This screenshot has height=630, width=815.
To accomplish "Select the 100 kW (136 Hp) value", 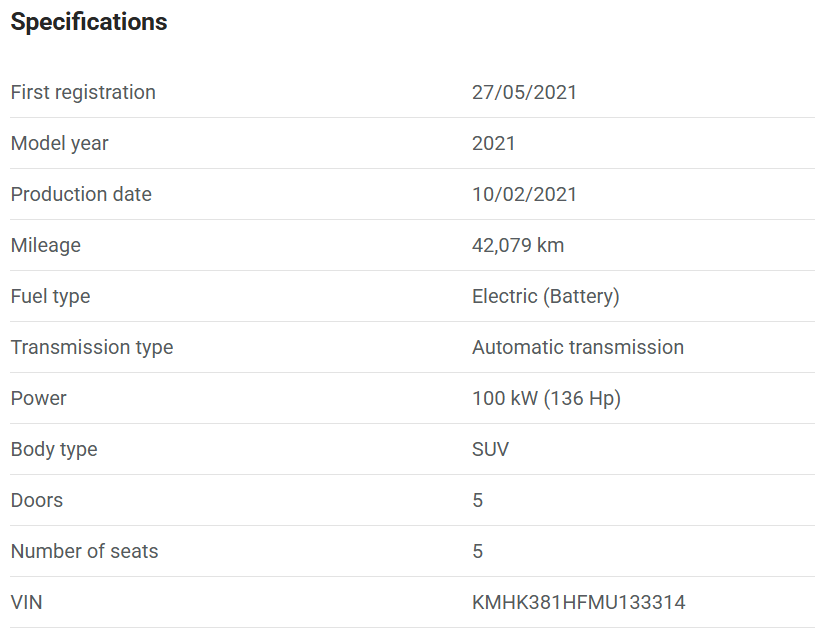I will tap(546, 398).
